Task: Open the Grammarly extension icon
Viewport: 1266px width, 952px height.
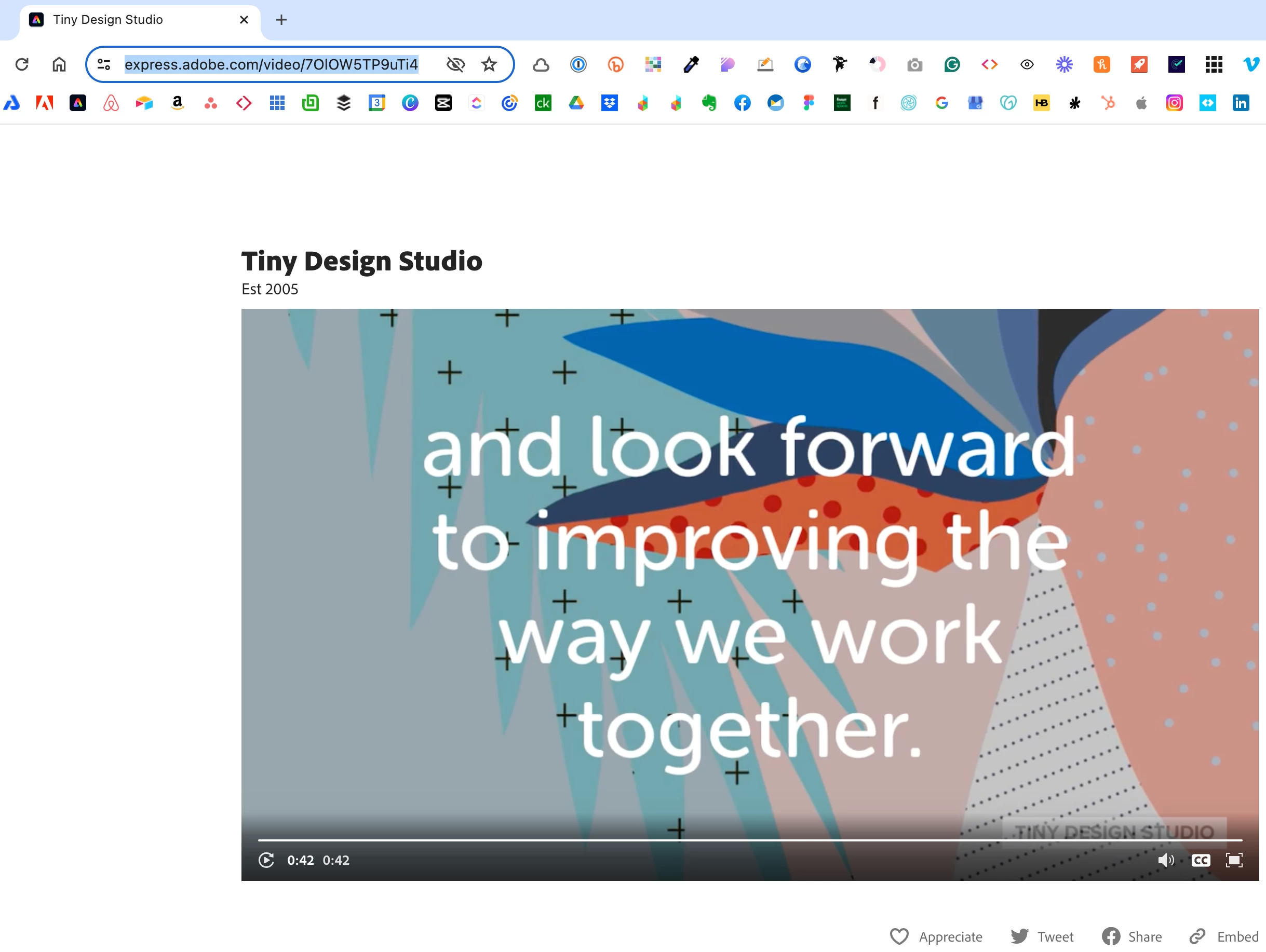Action: coord(952,65)
